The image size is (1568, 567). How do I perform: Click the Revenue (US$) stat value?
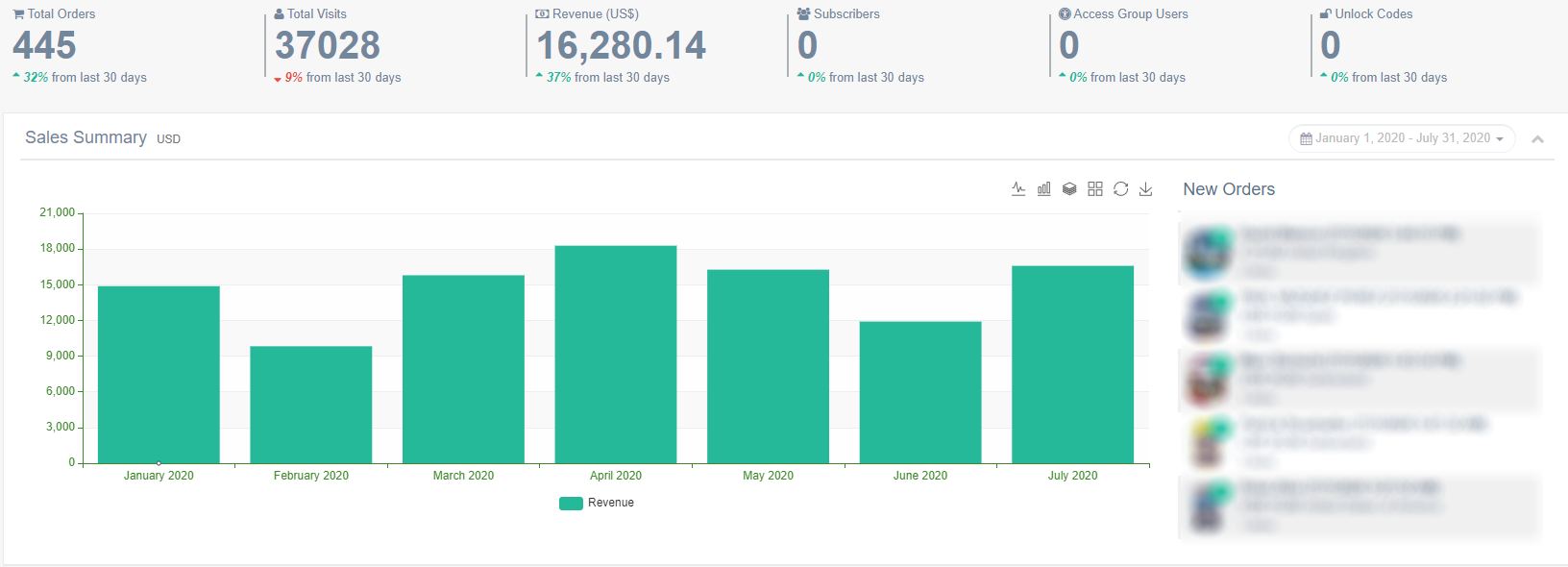tap(621, 45)
